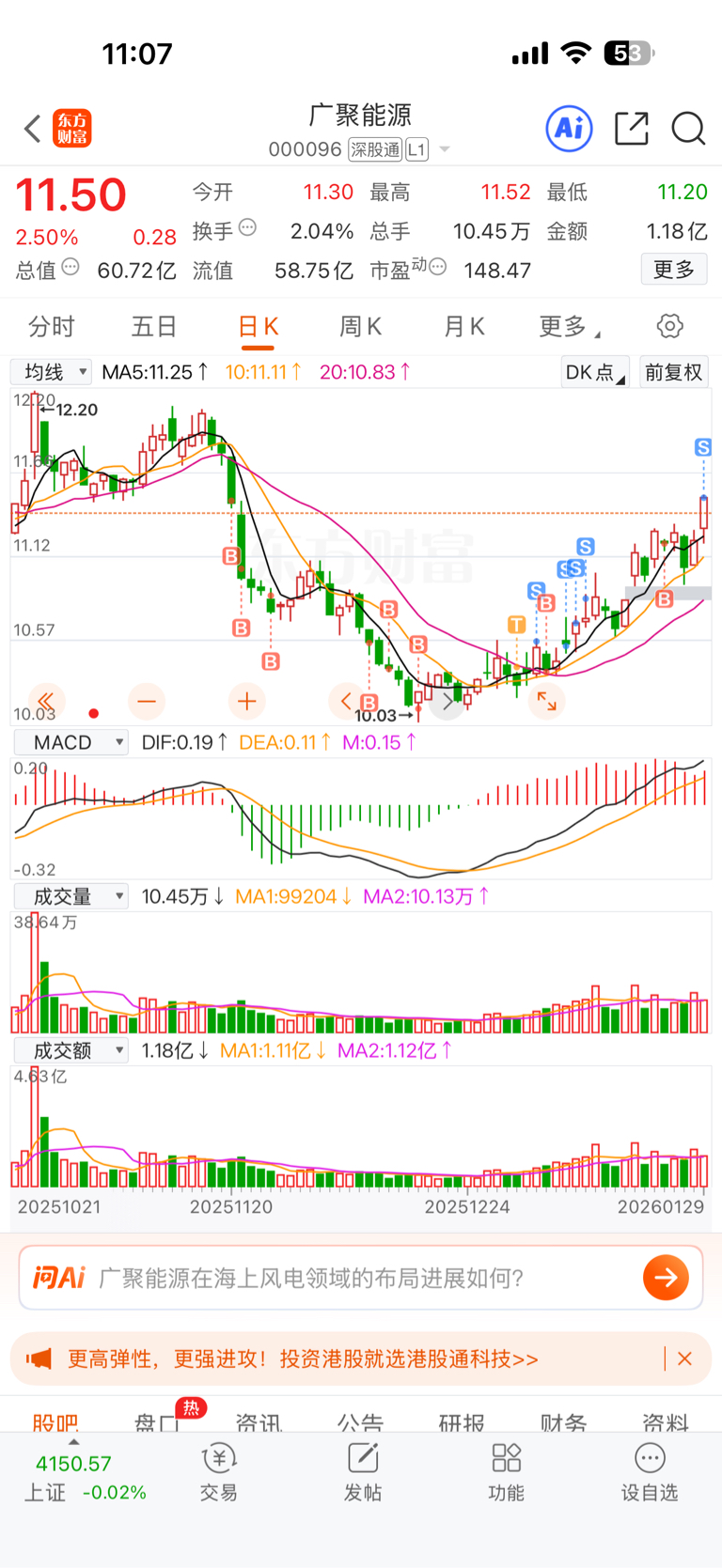Tap the stock name 广聚能源
722x1568 pixels.
361,115
